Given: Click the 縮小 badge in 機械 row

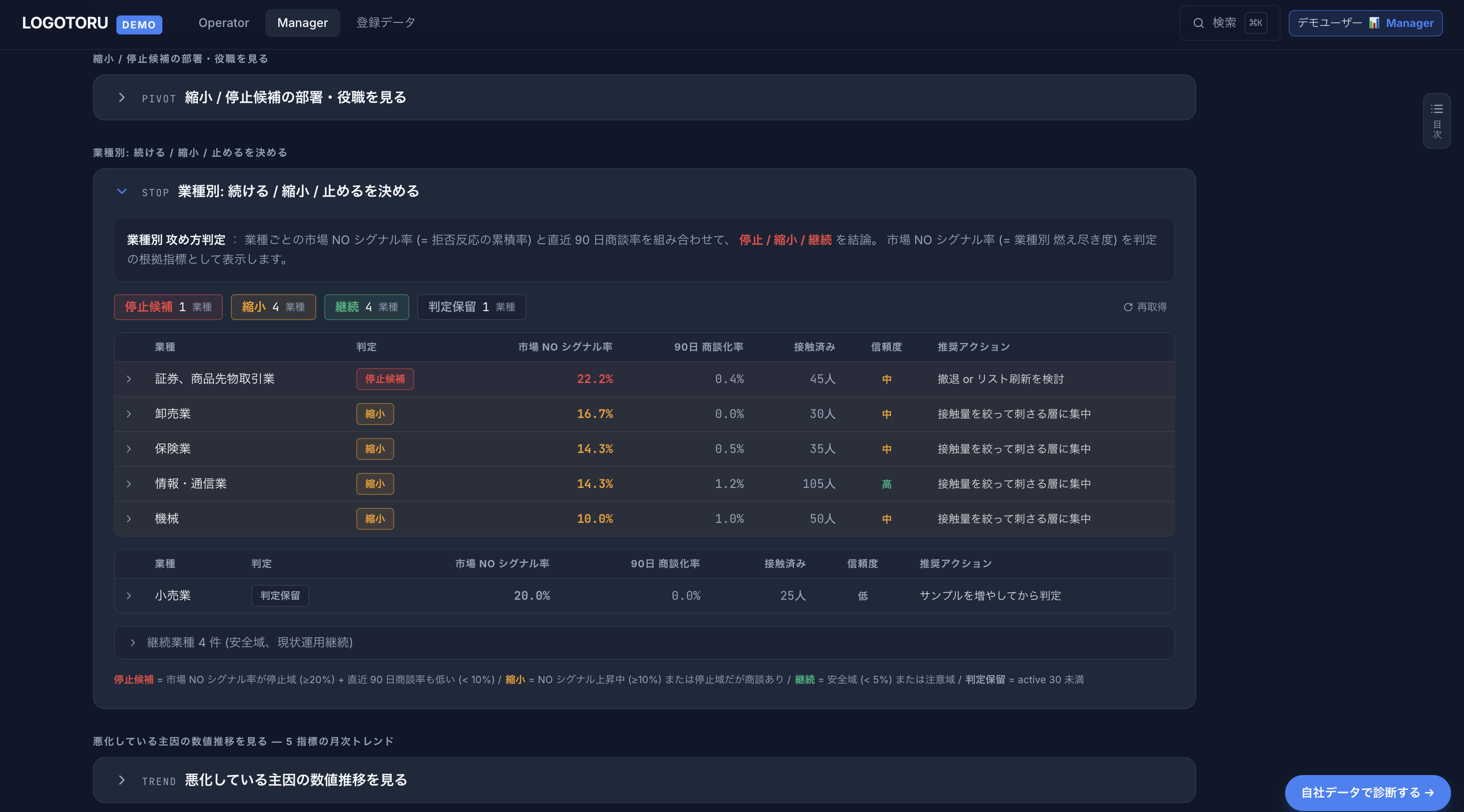Looking at the screenshot, I should coord(375,518).
